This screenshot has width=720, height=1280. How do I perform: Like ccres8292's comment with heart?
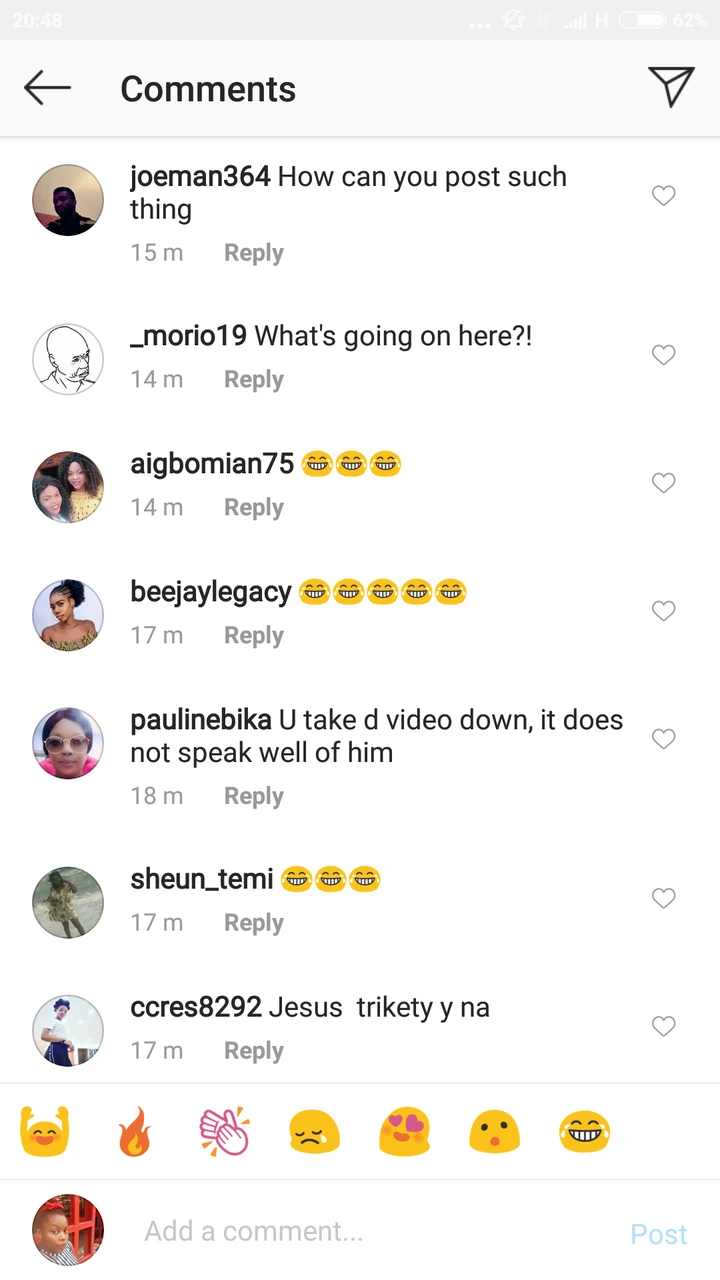click(x=663, y=1026)
